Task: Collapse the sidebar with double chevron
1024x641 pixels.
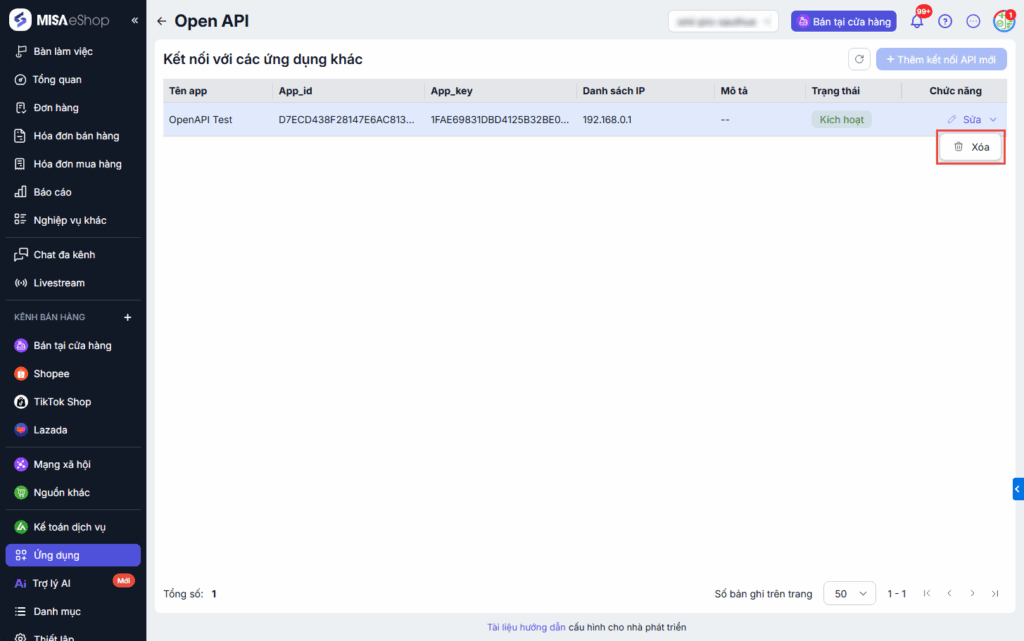Action: [135, 20]
